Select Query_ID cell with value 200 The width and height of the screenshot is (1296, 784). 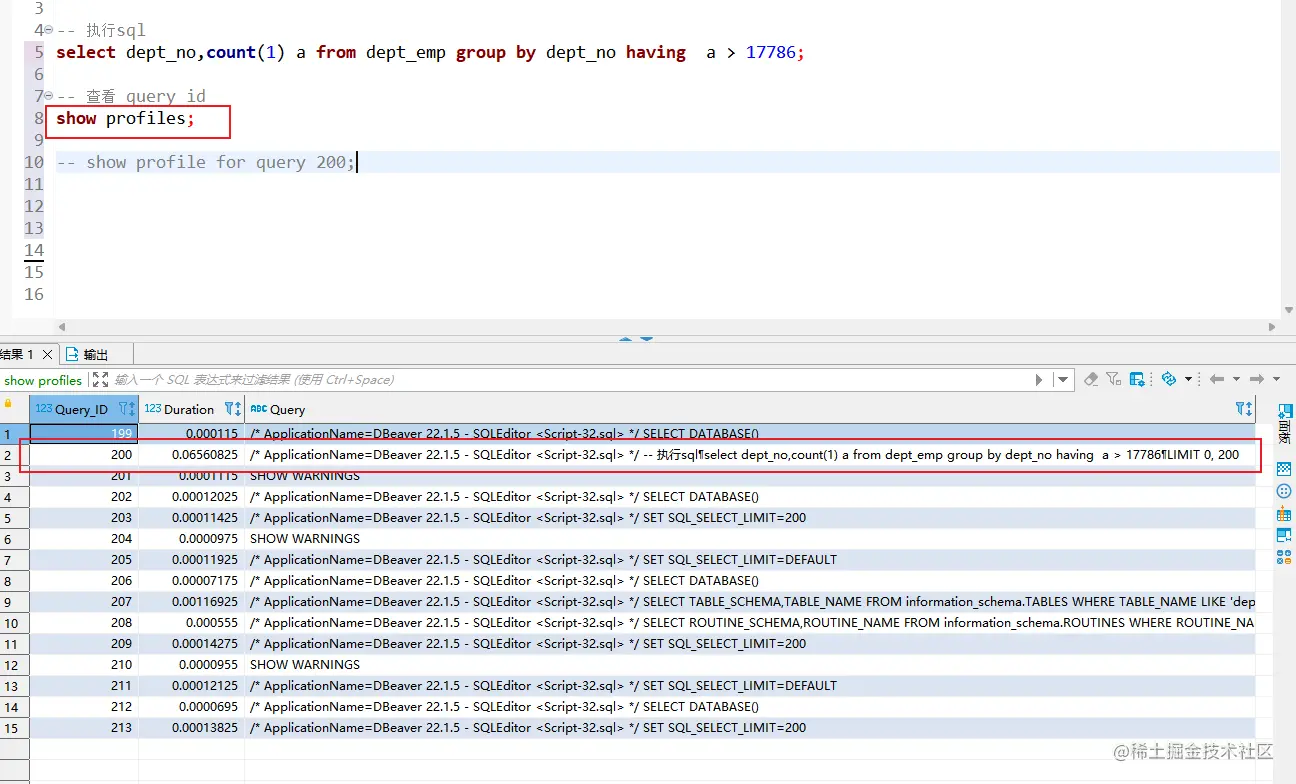coord(84,455)
